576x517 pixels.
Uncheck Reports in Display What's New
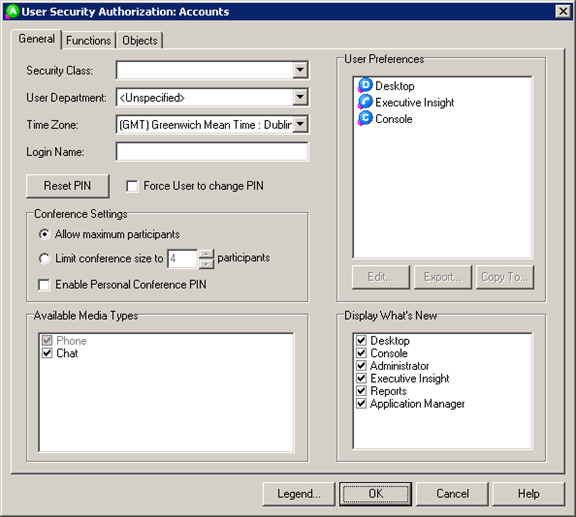coord(361,391)
